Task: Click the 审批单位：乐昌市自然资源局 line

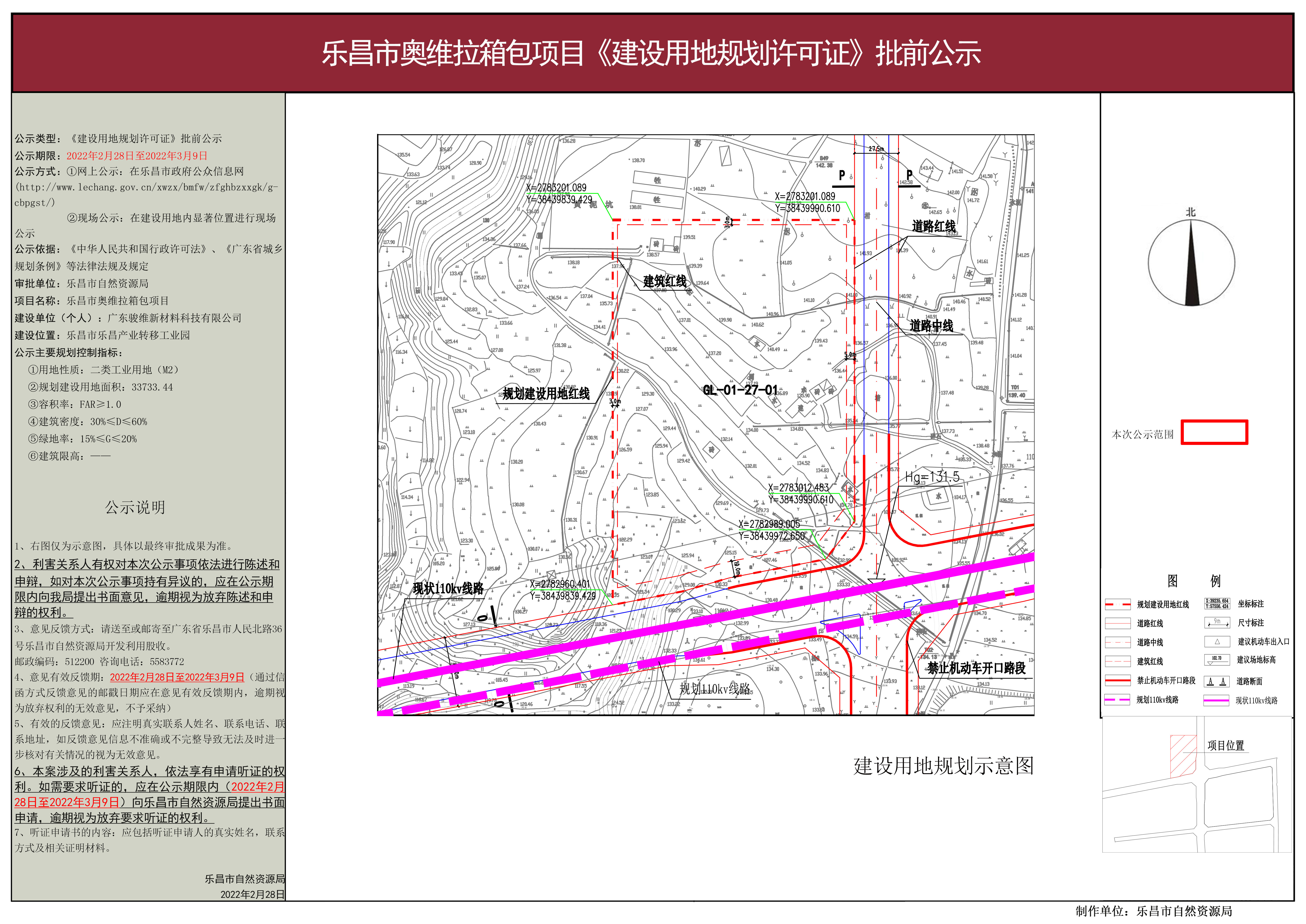Action: pyautogui.click(x=81, y=283)
